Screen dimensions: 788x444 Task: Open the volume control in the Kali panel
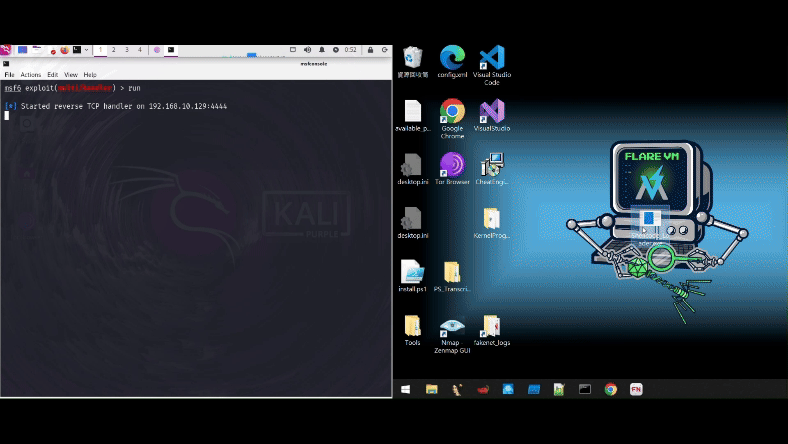308,50
